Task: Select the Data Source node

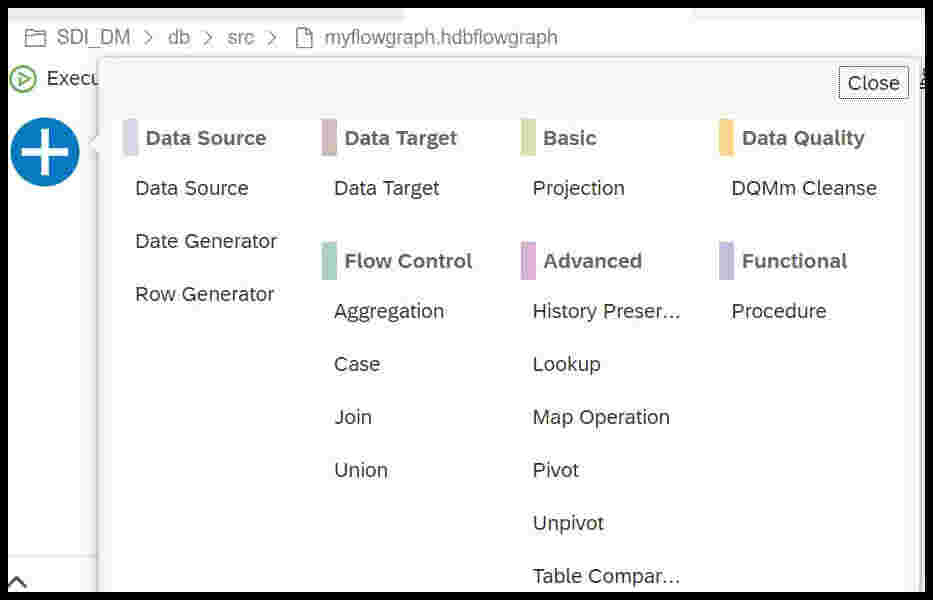Action: pos(192,188)
